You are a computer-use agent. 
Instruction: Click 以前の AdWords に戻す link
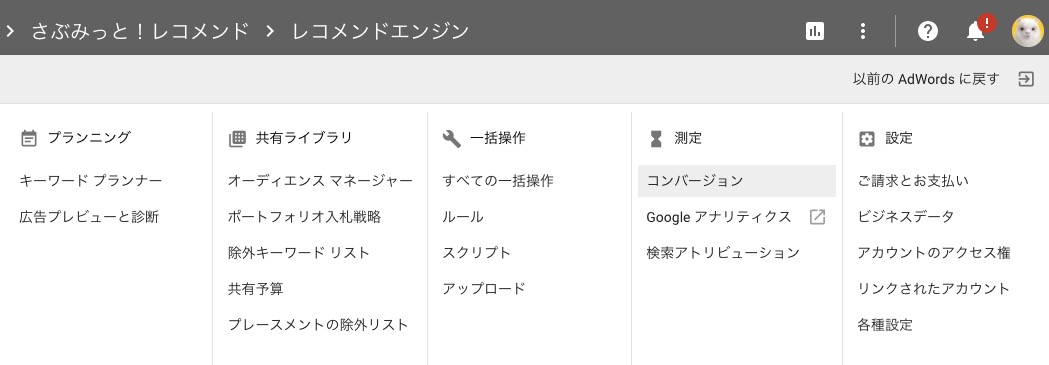pos(926,79)
